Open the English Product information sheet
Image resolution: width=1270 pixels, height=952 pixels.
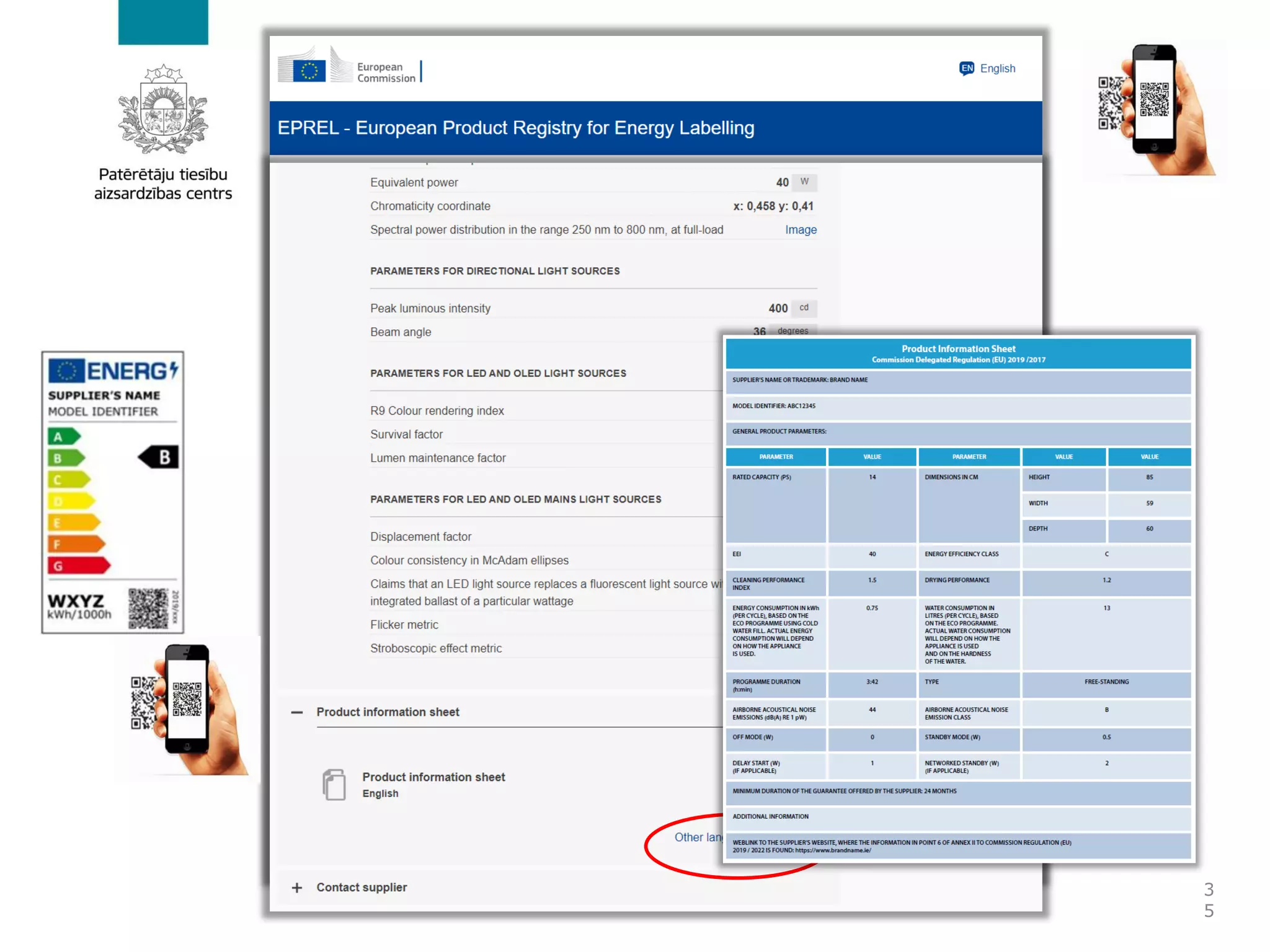[433, 777]
